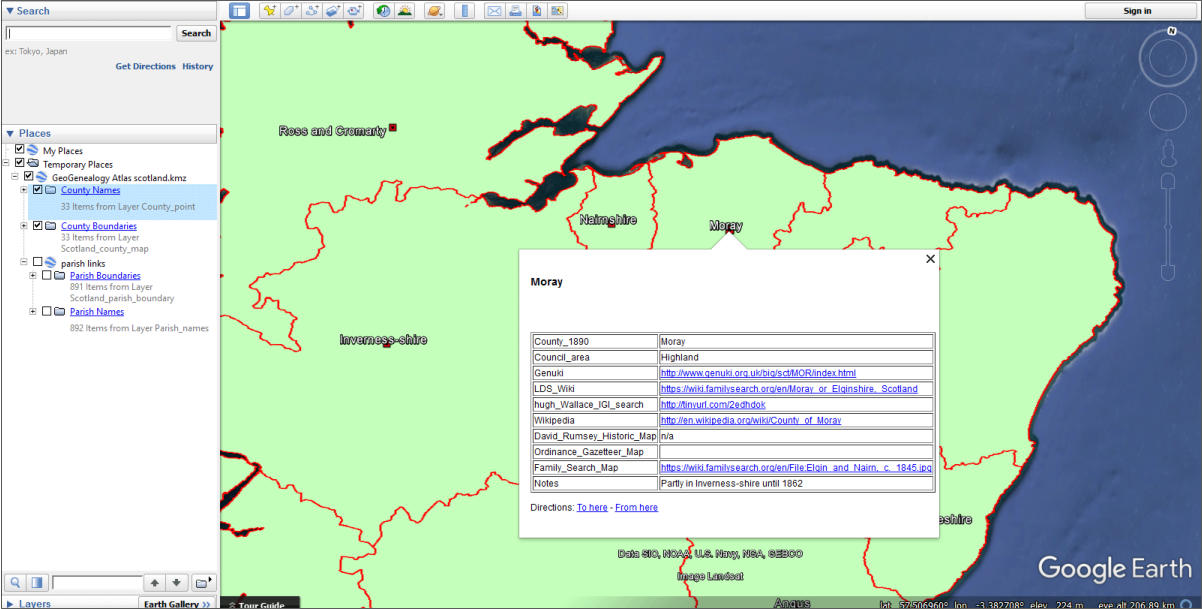Viewport: 1202px width, 609px height.
Task: Add a placemark with the pushpin tool
Action: 269,11
